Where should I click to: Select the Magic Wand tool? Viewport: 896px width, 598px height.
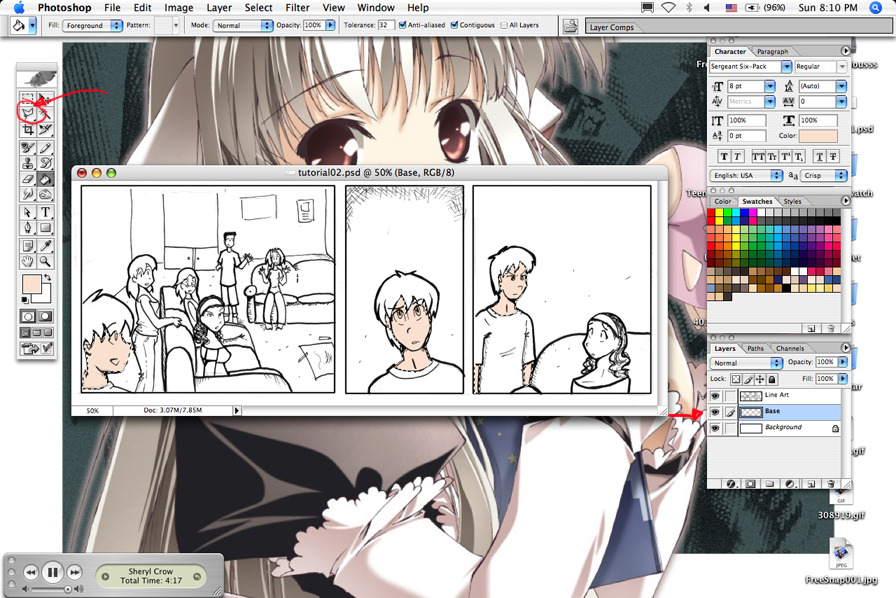pos(45,113)
